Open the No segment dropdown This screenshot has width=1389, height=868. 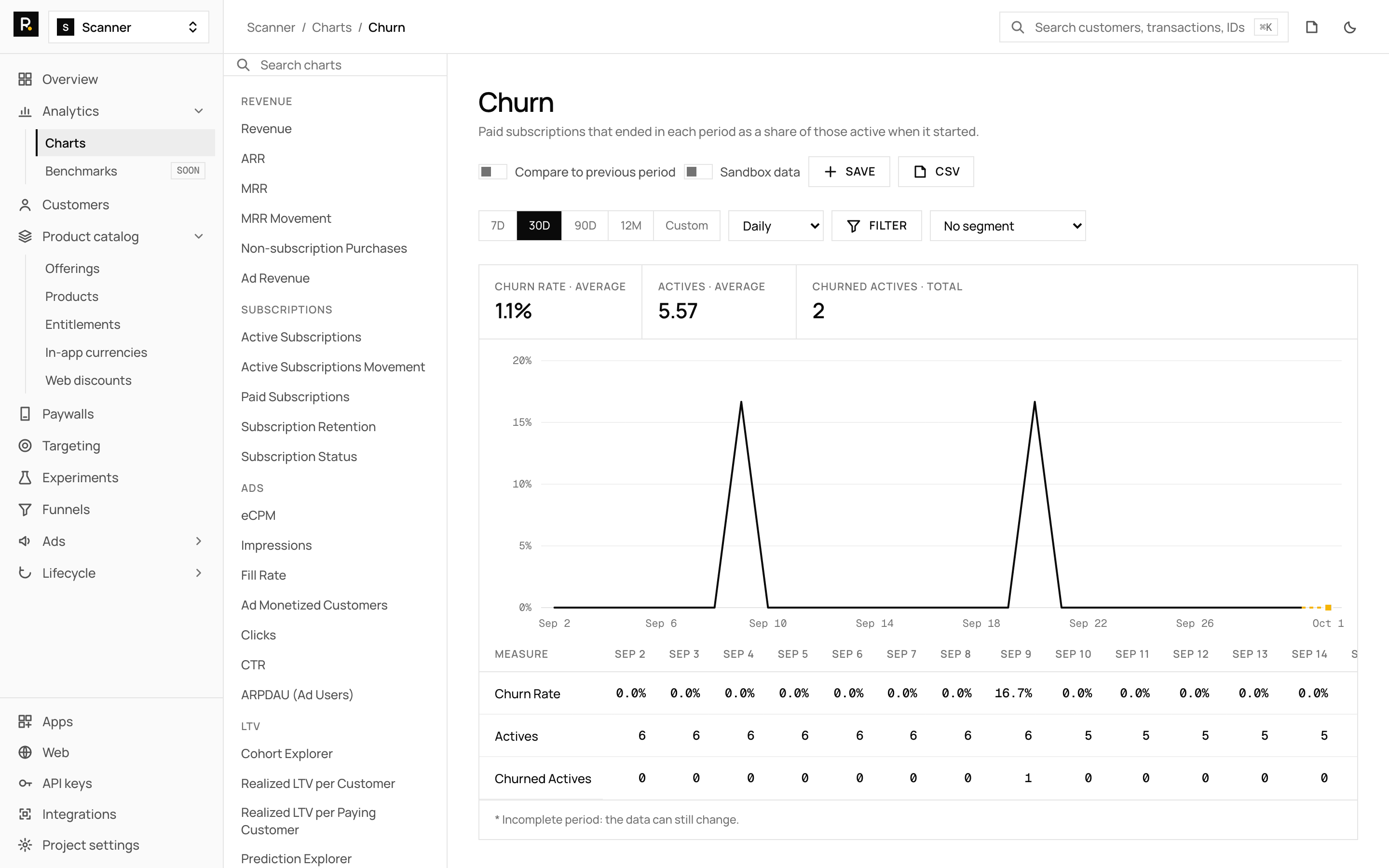coord(1008,226)
